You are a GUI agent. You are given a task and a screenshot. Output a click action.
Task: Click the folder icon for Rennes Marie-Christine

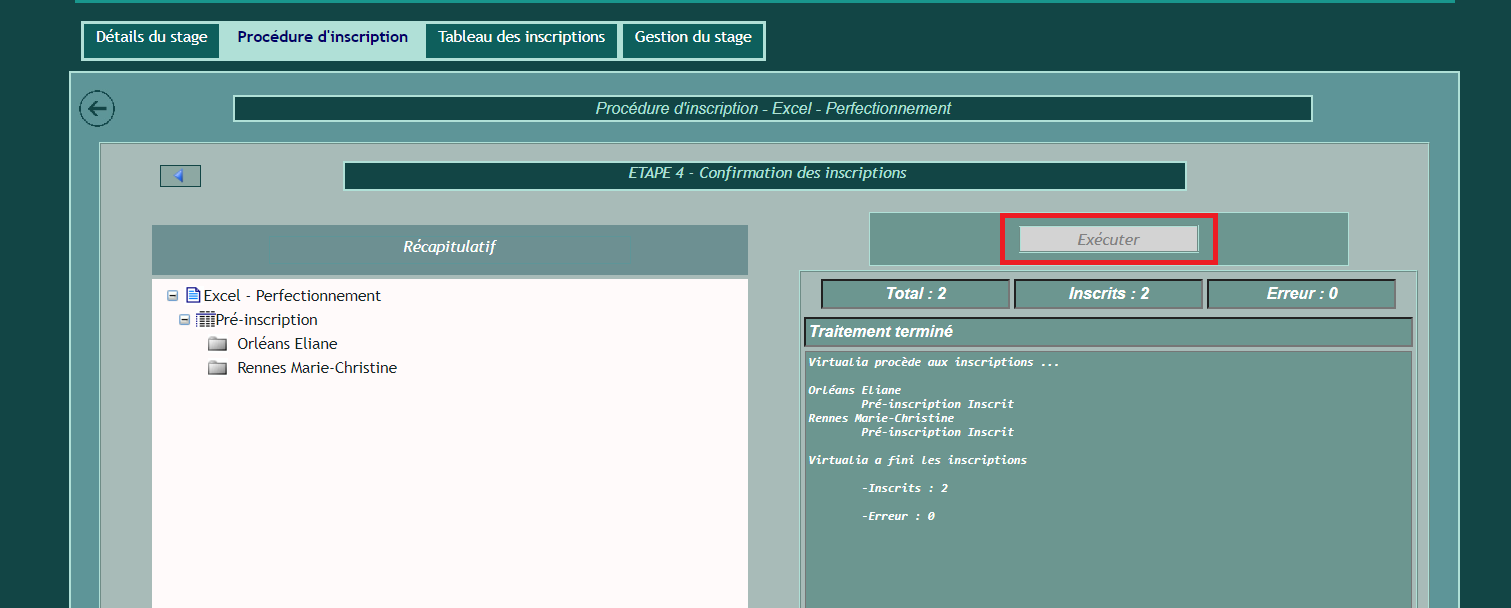click(218, 368)
